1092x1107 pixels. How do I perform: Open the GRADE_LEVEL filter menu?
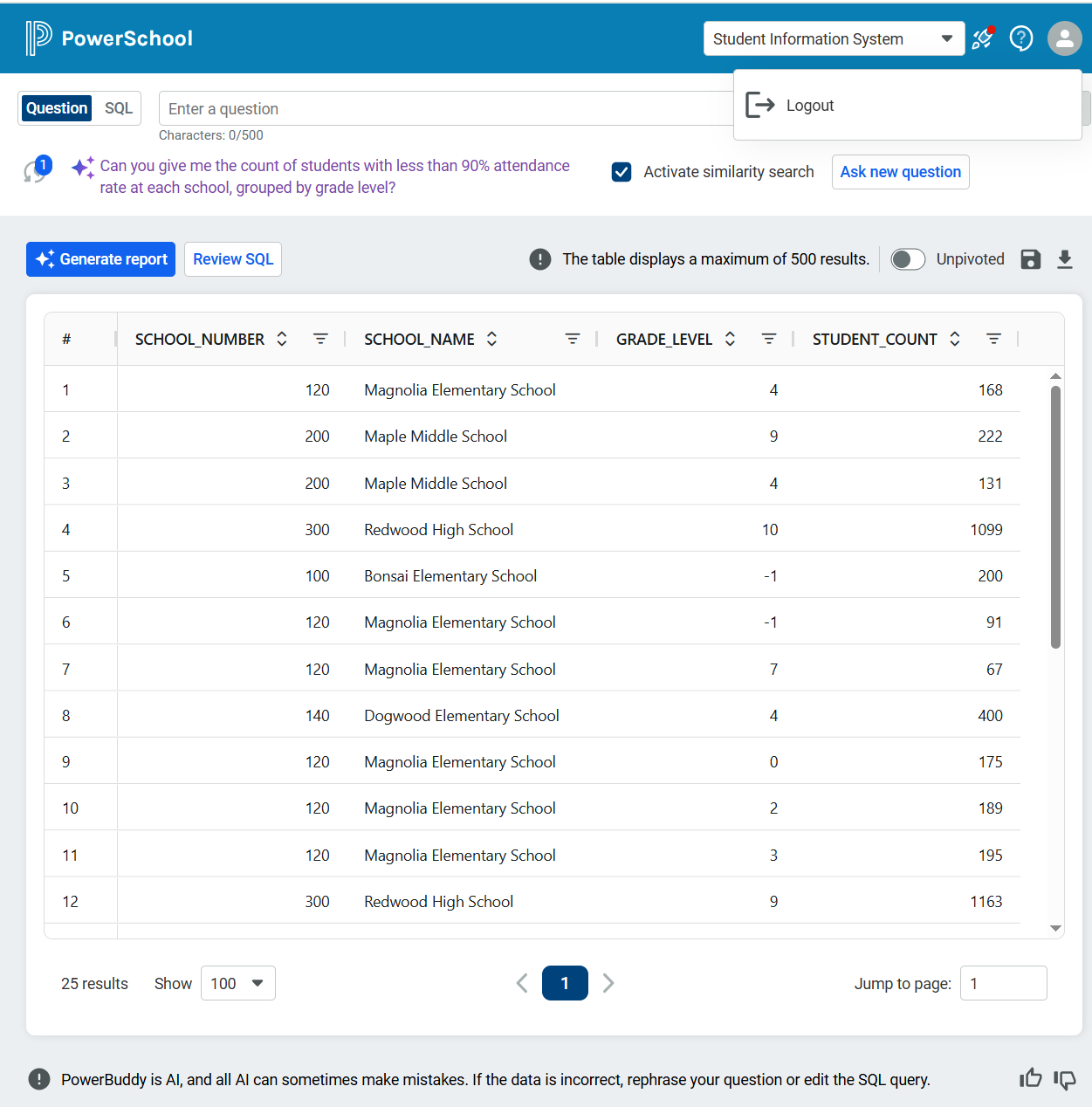[x=769, y=339]
